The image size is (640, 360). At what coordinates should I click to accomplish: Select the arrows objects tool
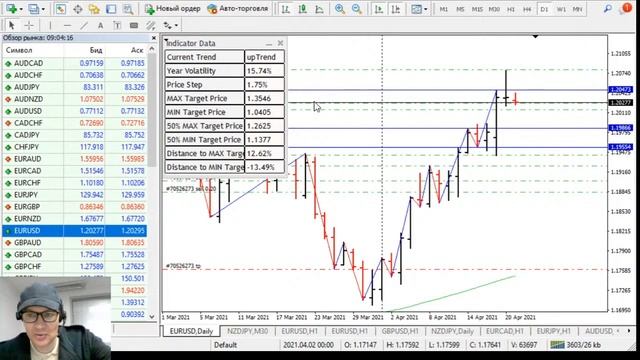pyautogui.click(x=167, y=25)
